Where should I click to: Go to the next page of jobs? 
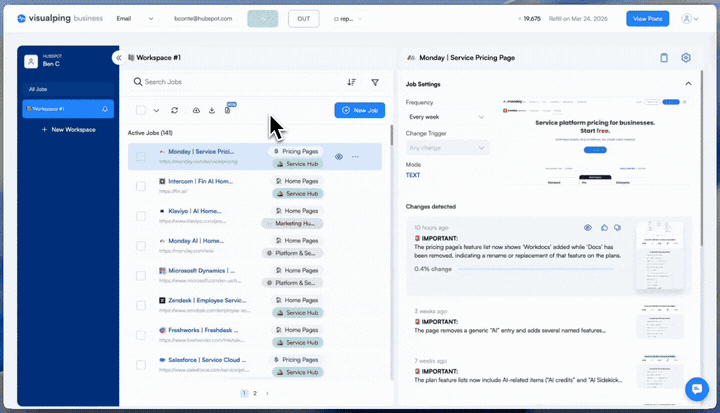point(267,393)
